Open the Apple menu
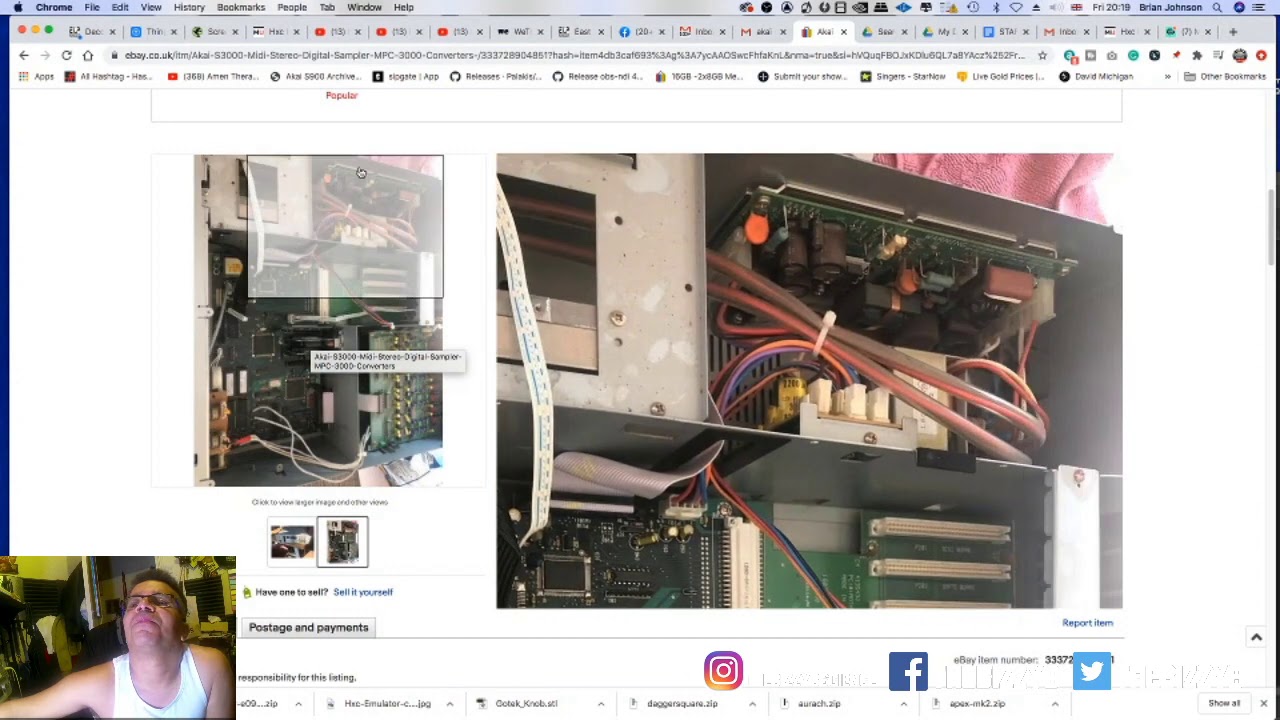This screenshot has height=720, width=1280. pos(18,7)
